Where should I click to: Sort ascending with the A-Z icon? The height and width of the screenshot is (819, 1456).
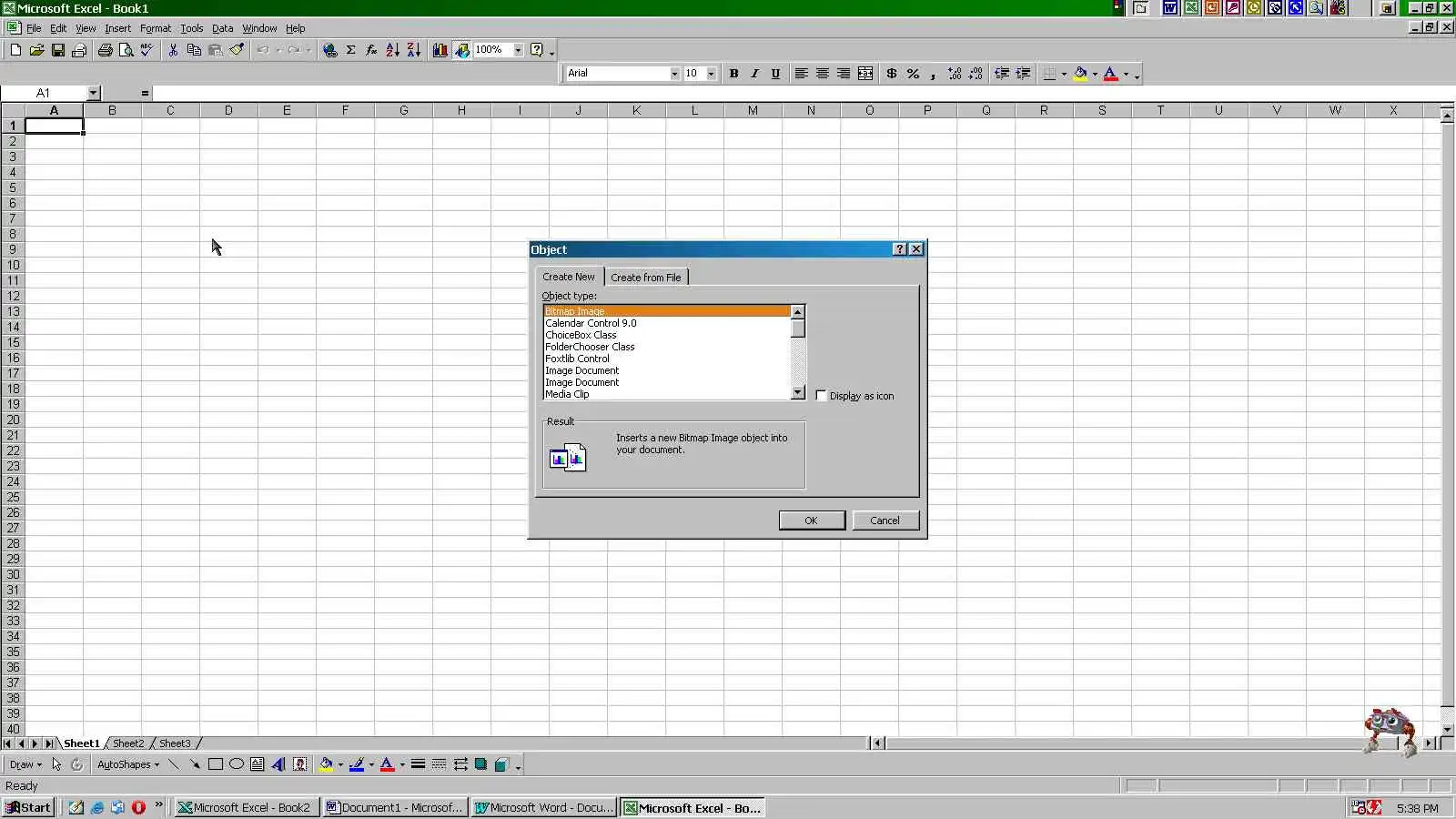(392, 50)
